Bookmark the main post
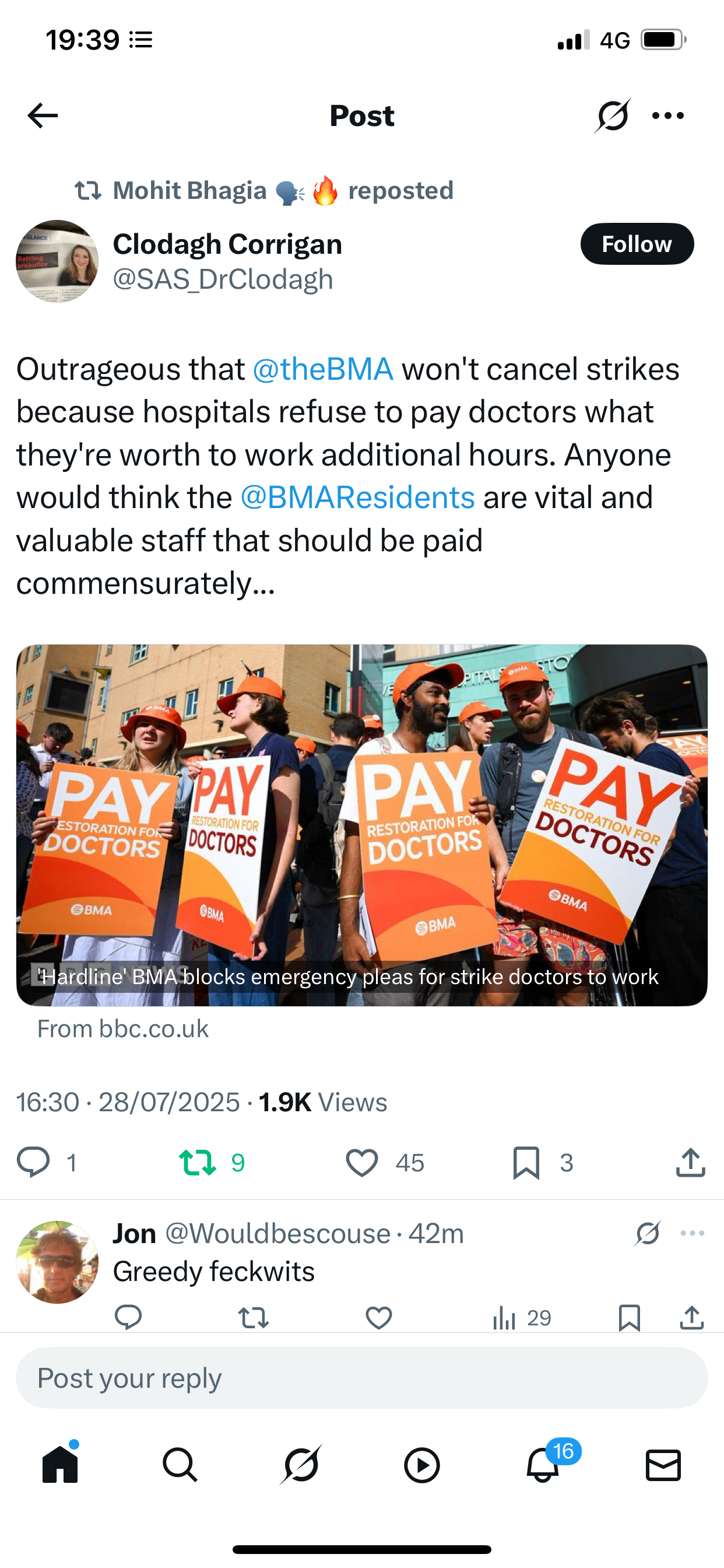Screen dimensions: 724x1568 (x=526, y=1162)
